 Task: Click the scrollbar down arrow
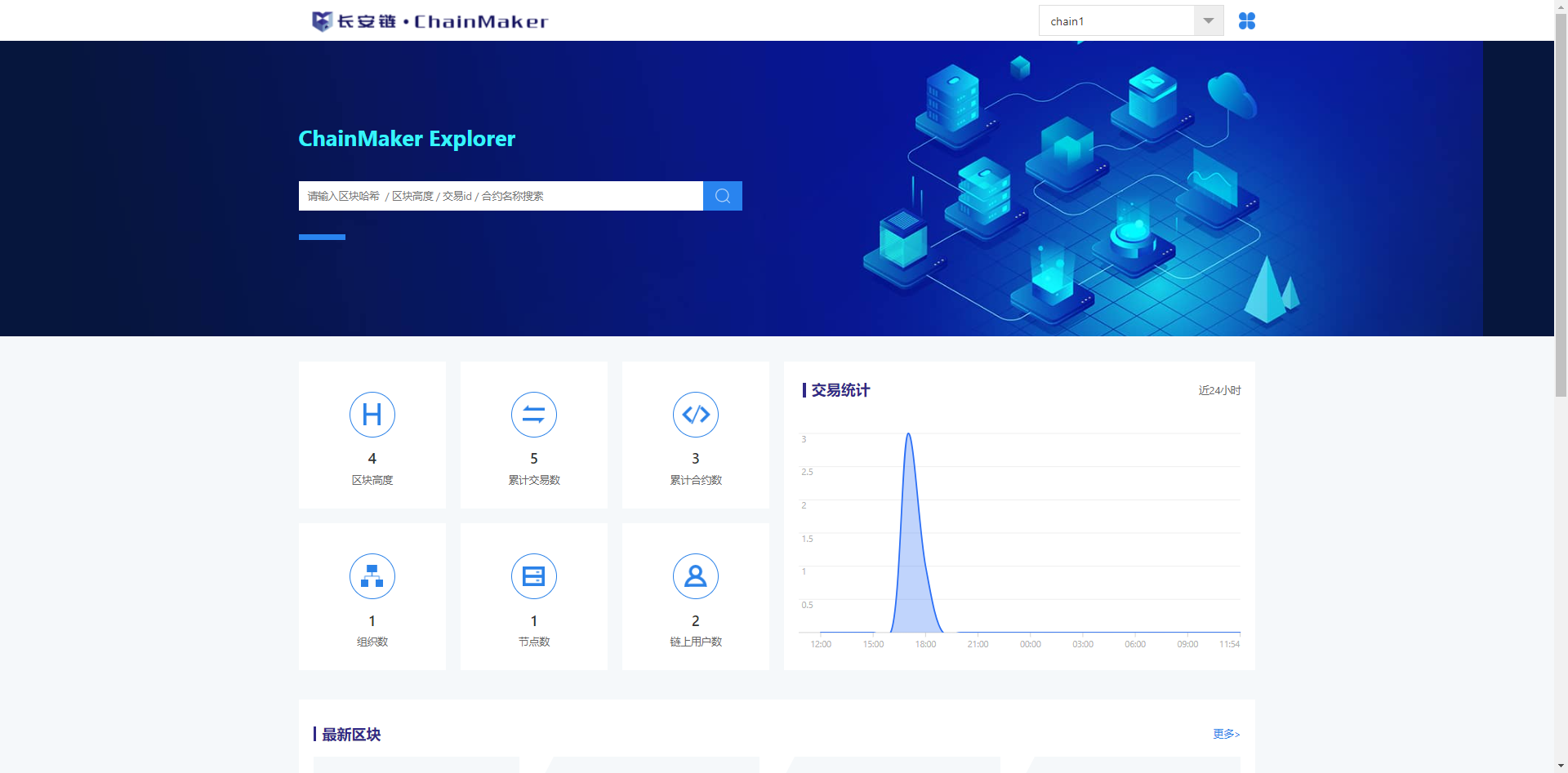click(1561, 766)
